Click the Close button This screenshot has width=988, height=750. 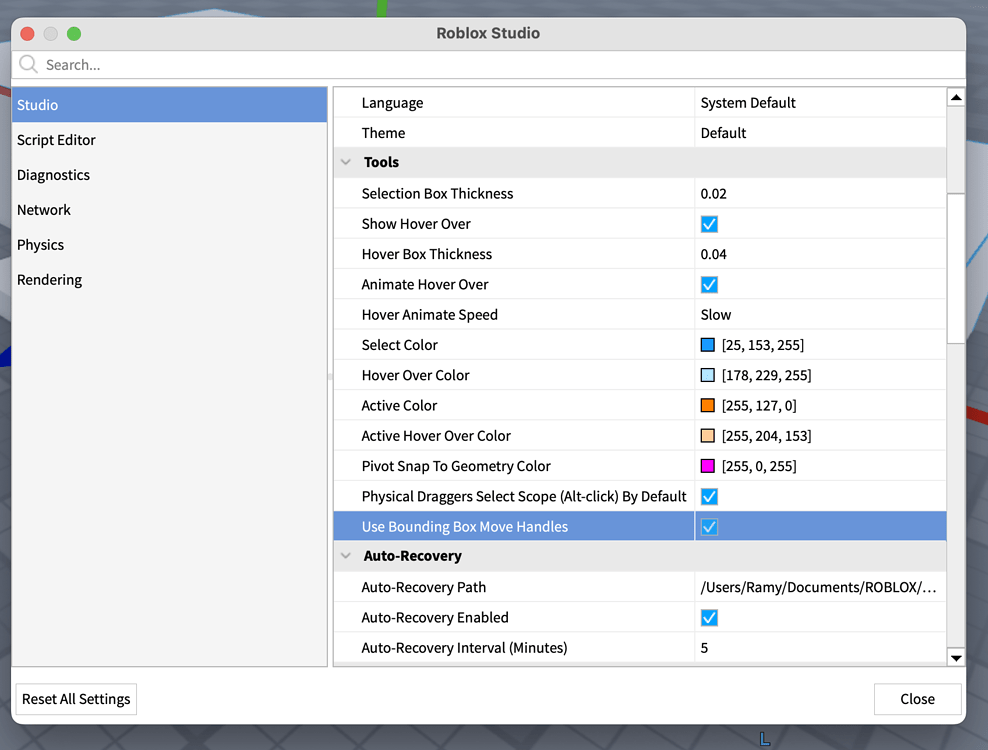[x=917, y=699]
